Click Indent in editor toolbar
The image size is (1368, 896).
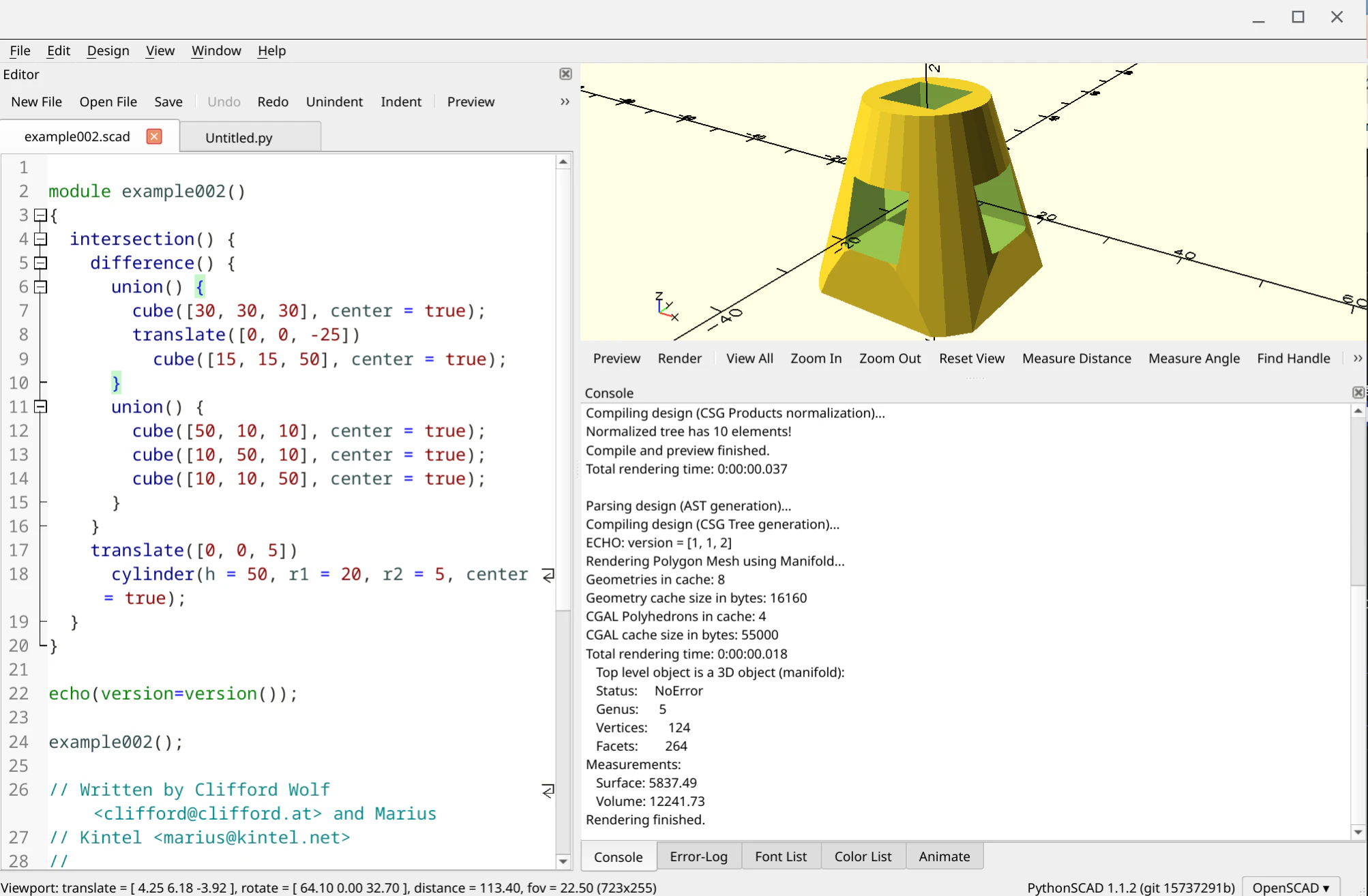coord(401,102)
